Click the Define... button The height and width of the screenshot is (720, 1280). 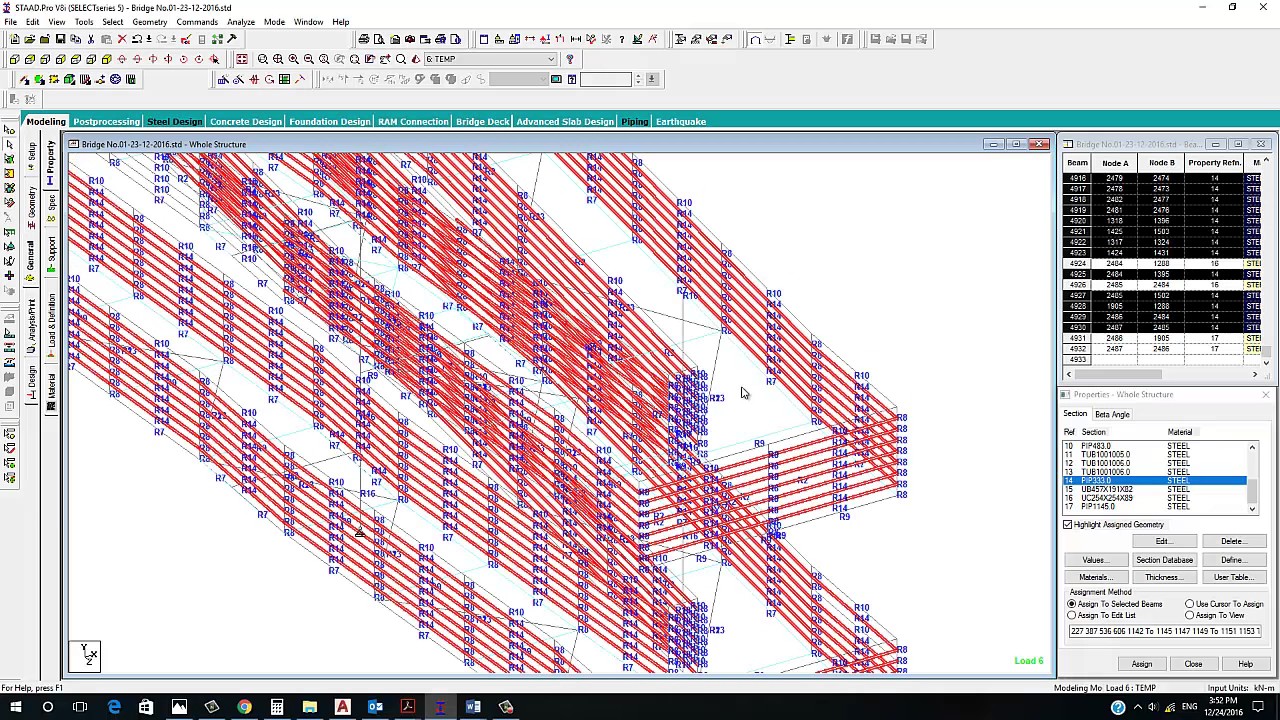pos(1232,560)
